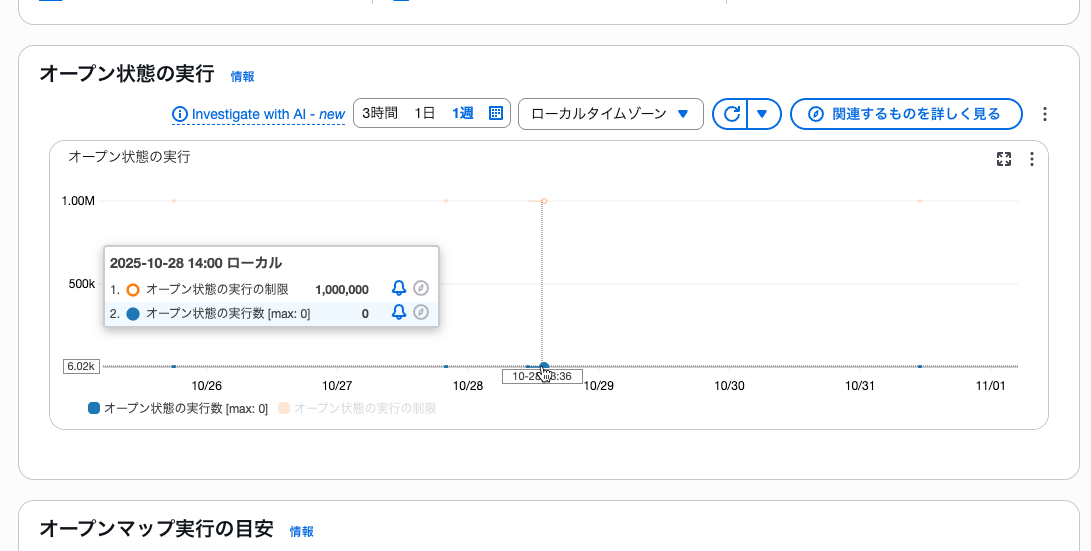
Task: Click the blue legend swatch for オープン状態の実行数
Action: (x=94, y=408)
